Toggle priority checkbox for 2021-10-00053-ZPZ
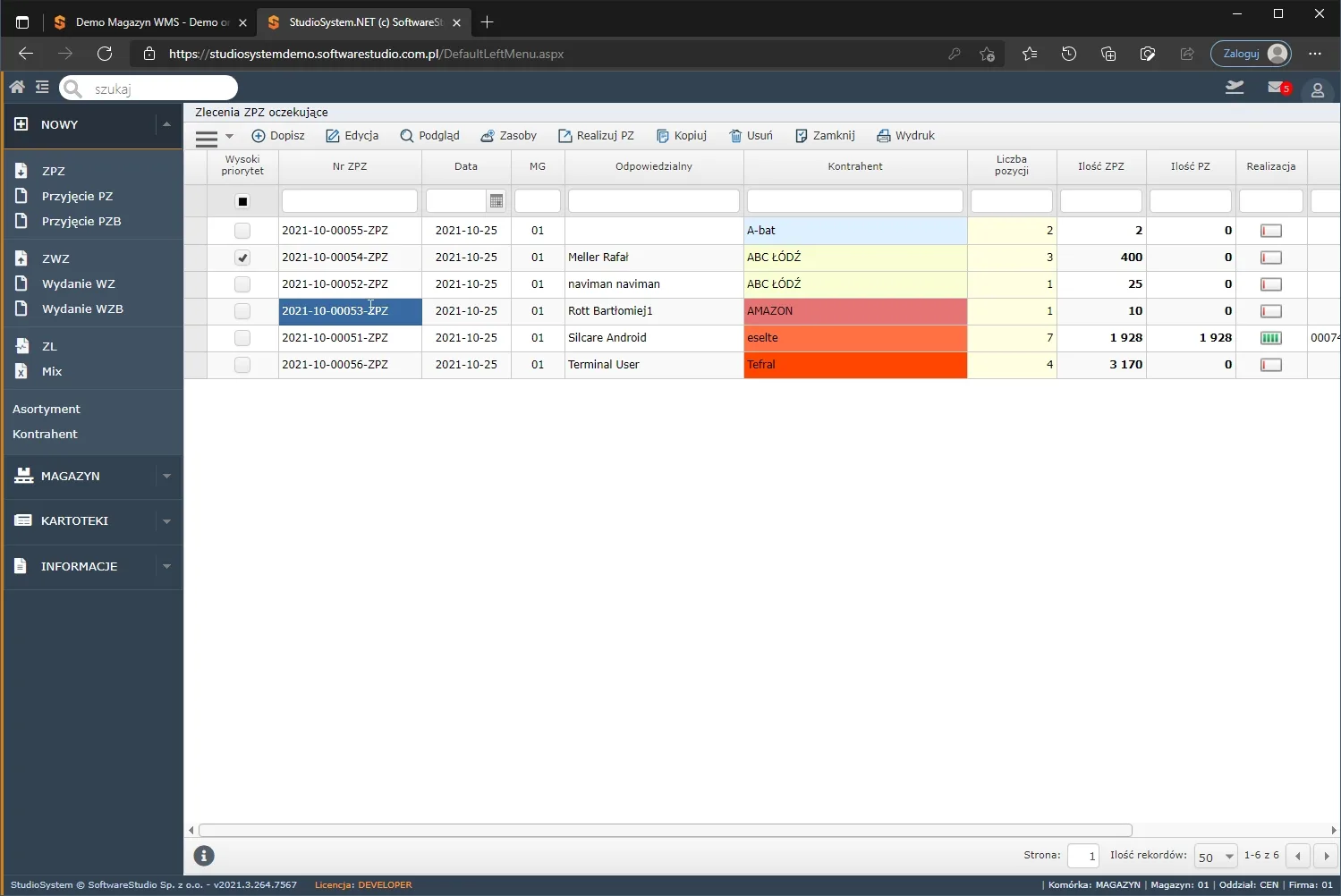The width and height of the screenshot is (1341, 896). tap(242, 311)
